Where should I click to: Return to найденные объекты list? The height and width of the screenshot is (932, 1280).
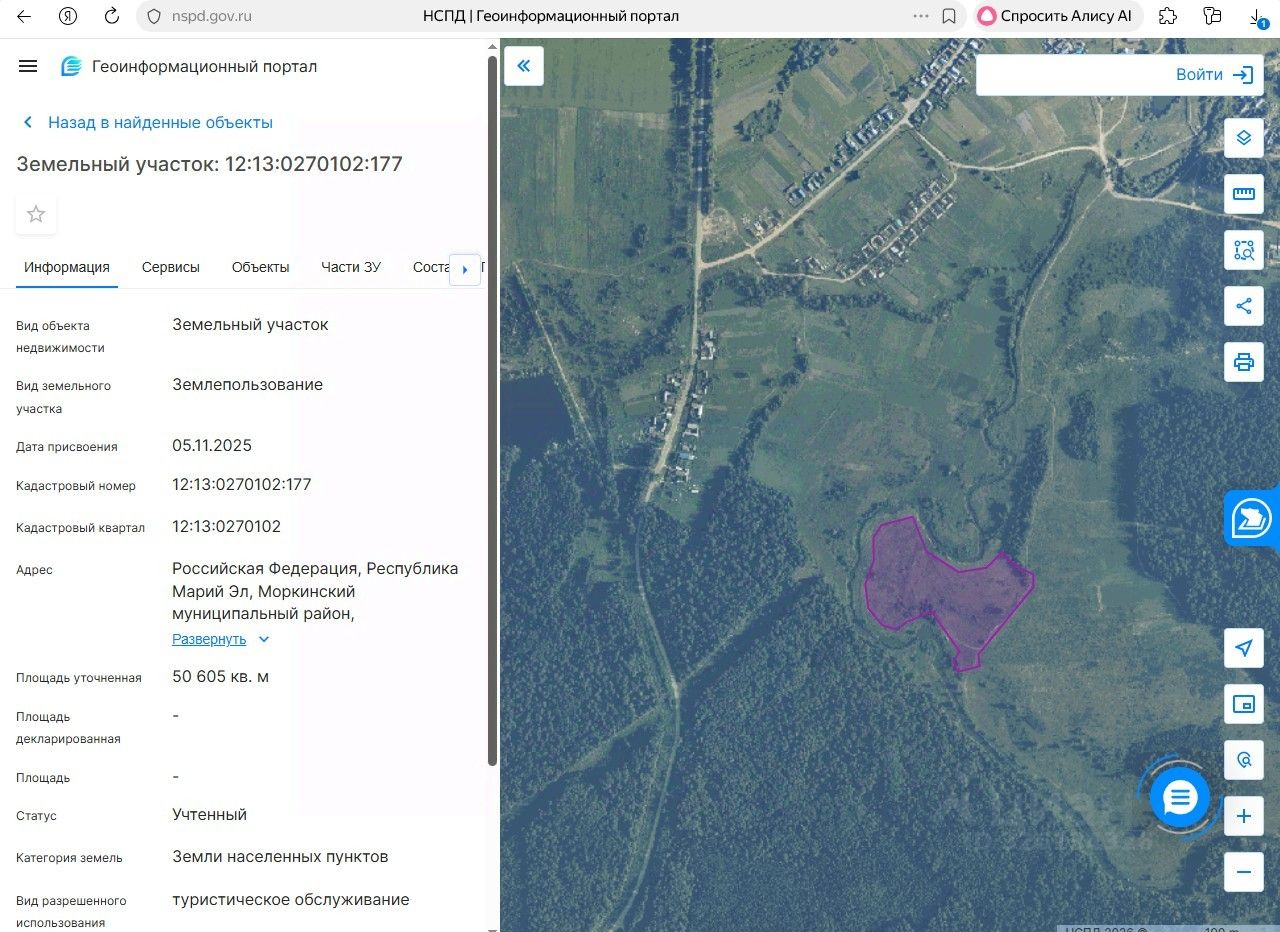click(148, 122)
